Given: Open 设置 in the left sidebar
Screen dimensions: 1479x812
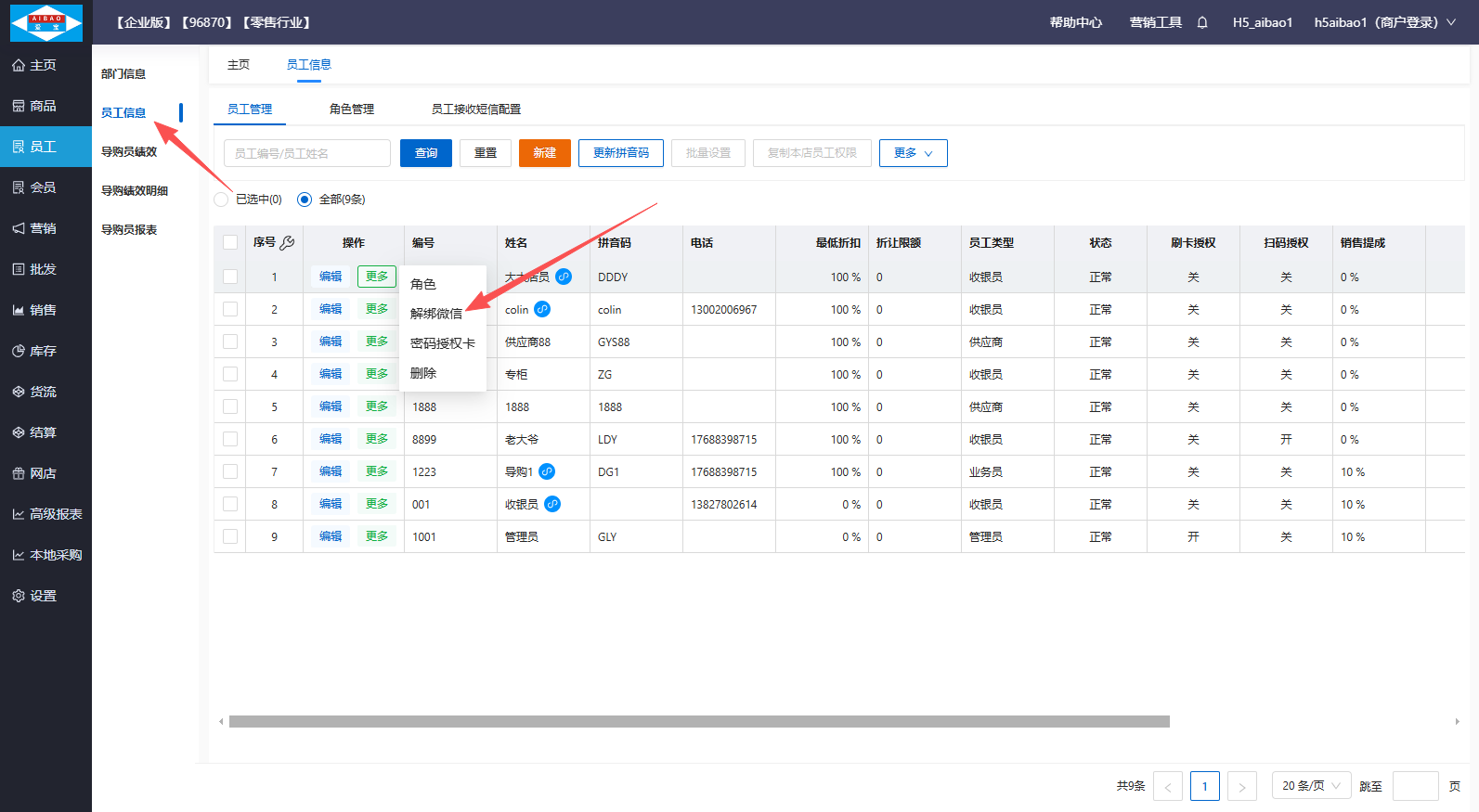Looking at the screenshot, I should tap(43, 596).
